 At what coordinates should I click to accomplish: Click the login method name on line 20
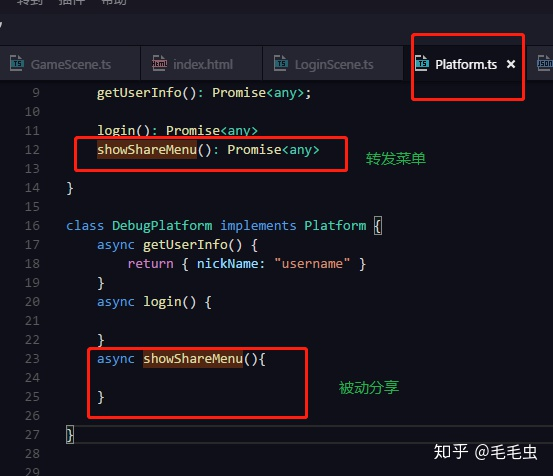(162, 302)
